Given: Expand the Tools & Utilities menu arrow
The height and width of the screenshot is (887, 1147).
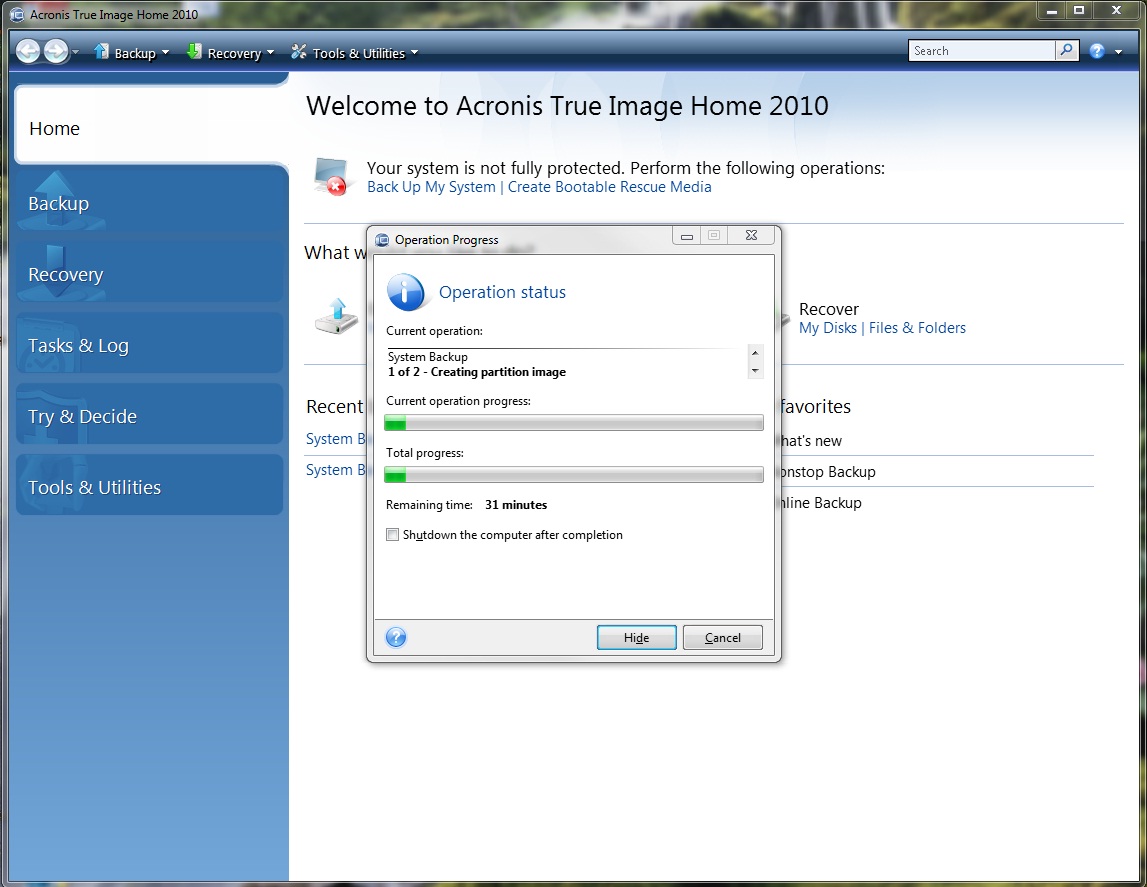Looking at the screenshot, I should [415, 53].
